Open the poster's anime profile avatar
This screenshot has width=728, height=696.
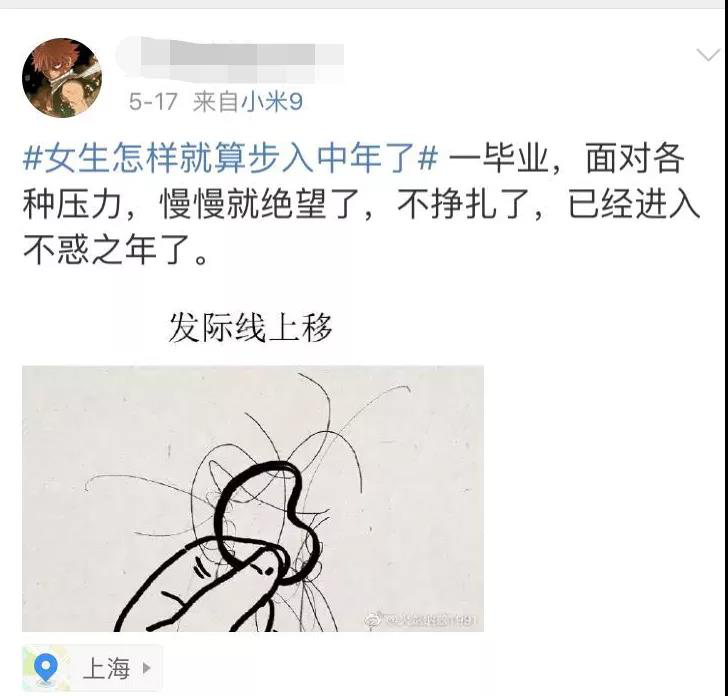62,78
